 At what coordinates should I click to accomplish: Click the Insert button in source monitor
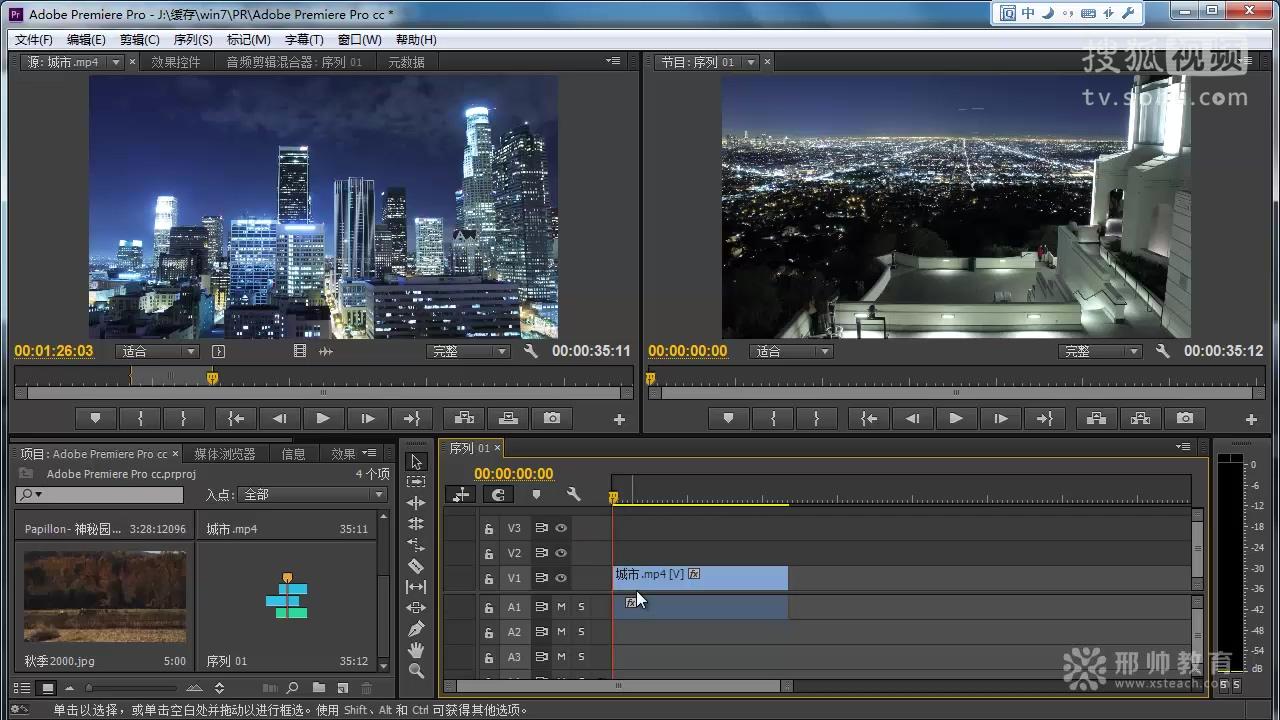click(x=464, y=419)
